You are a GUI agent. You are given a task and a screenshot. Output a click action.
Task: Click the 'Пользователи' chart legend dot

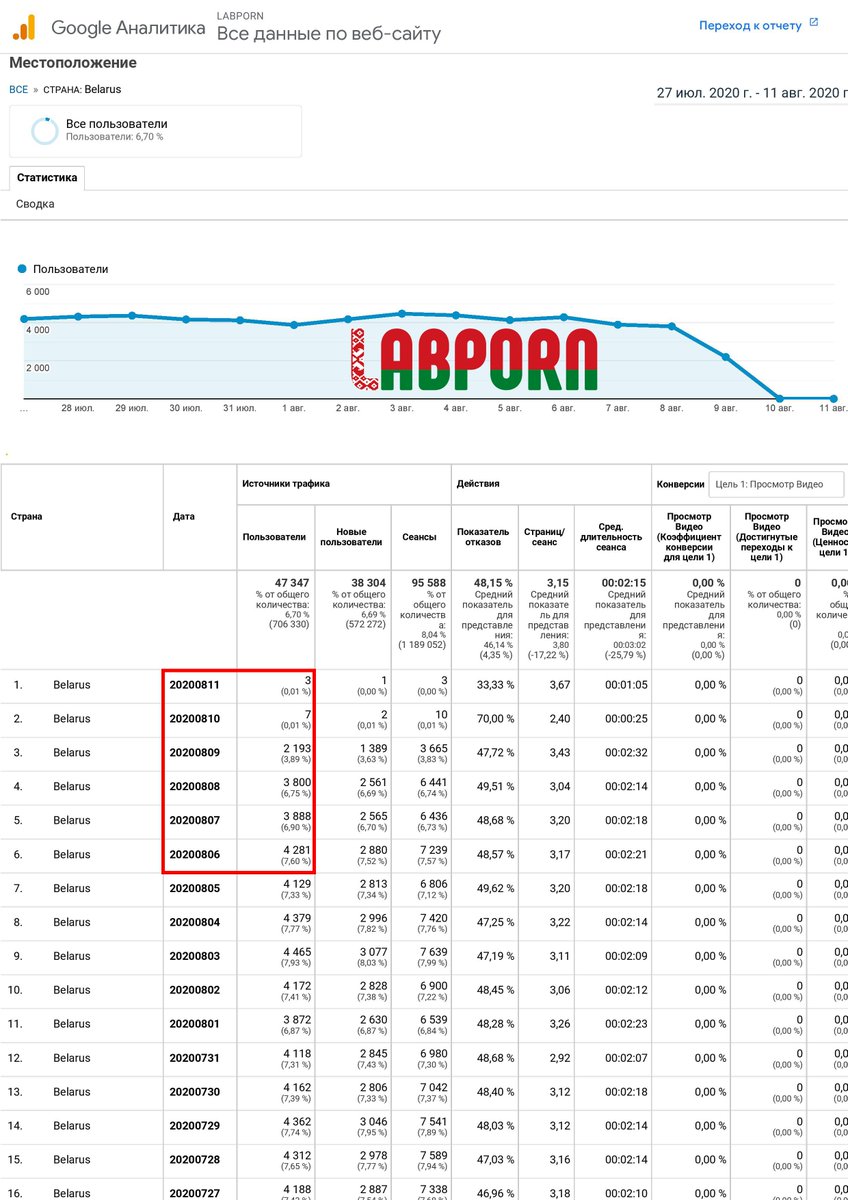[x=22, y=269]
